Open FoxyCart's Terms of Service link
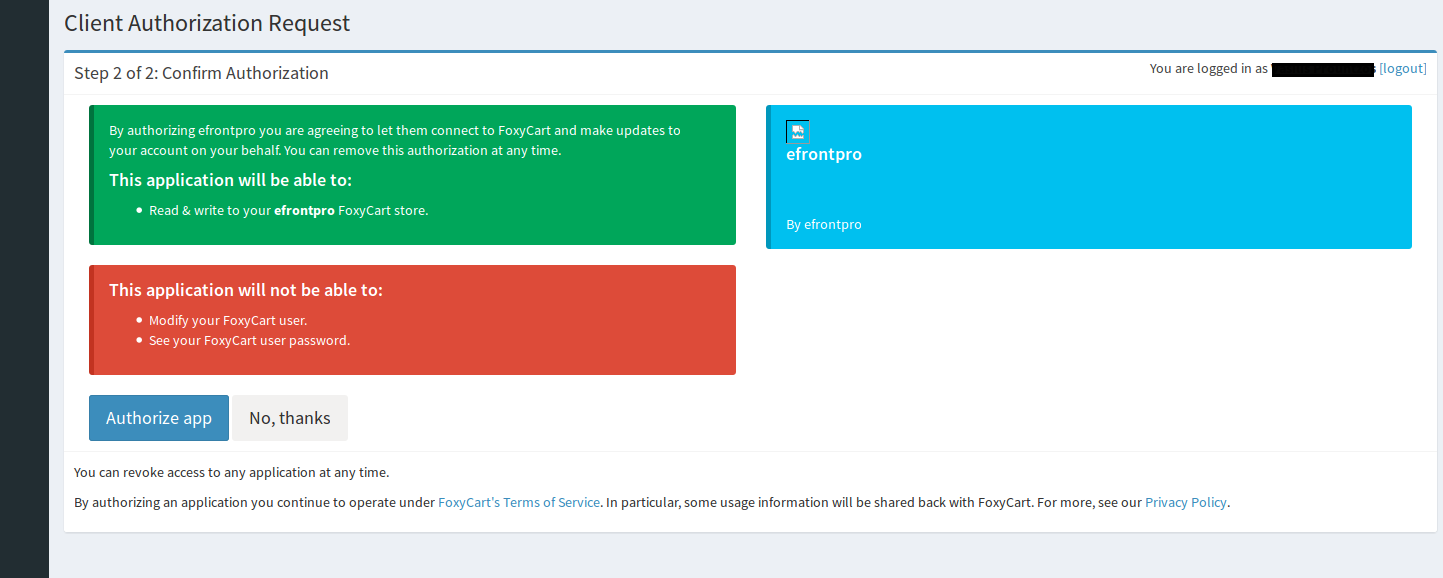The image size is (1443, 578). [x=519, y=503]
